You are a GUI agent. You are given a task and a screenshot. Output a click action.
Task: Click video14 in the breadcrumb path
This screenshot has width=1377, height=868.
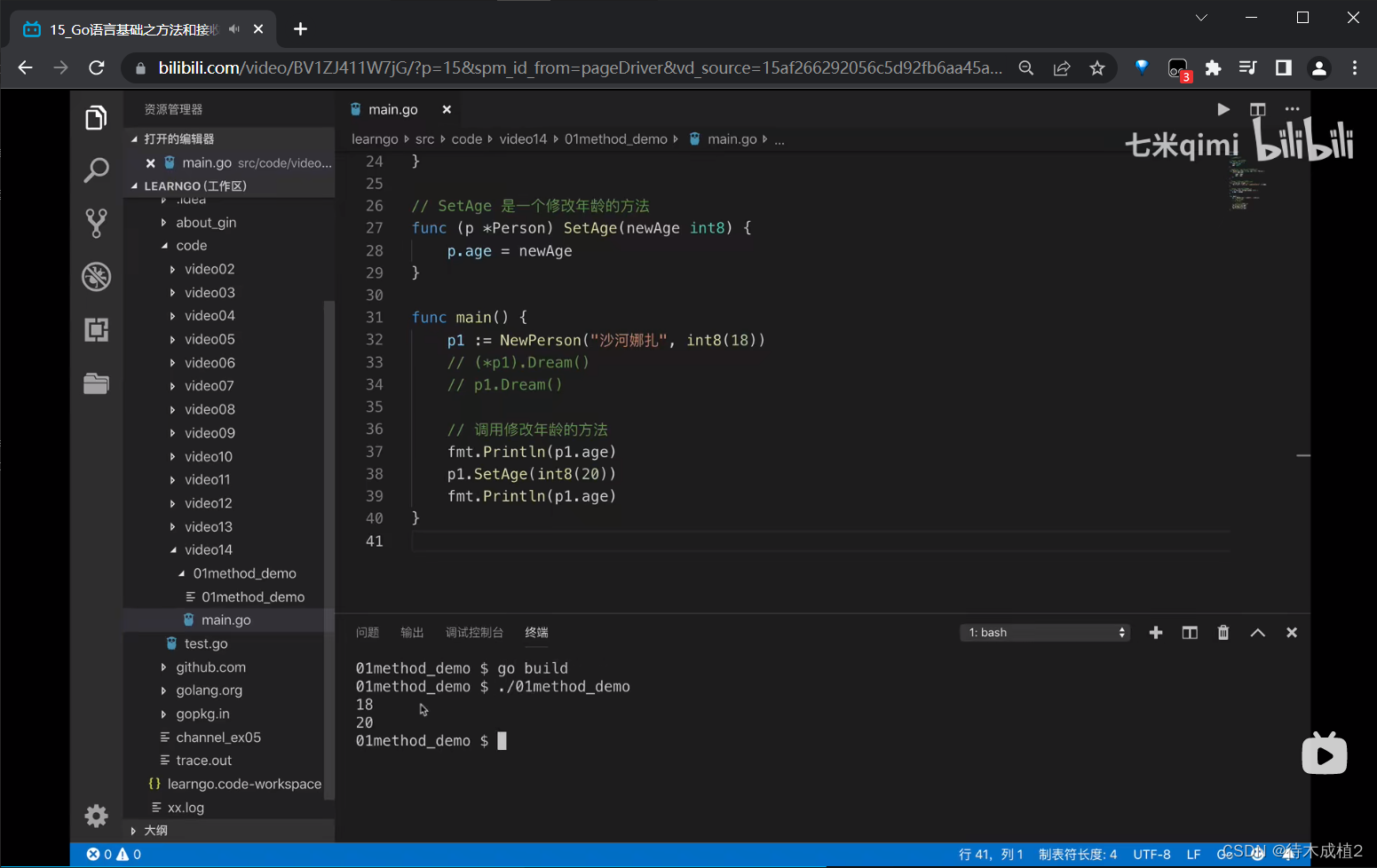point(523,138)
